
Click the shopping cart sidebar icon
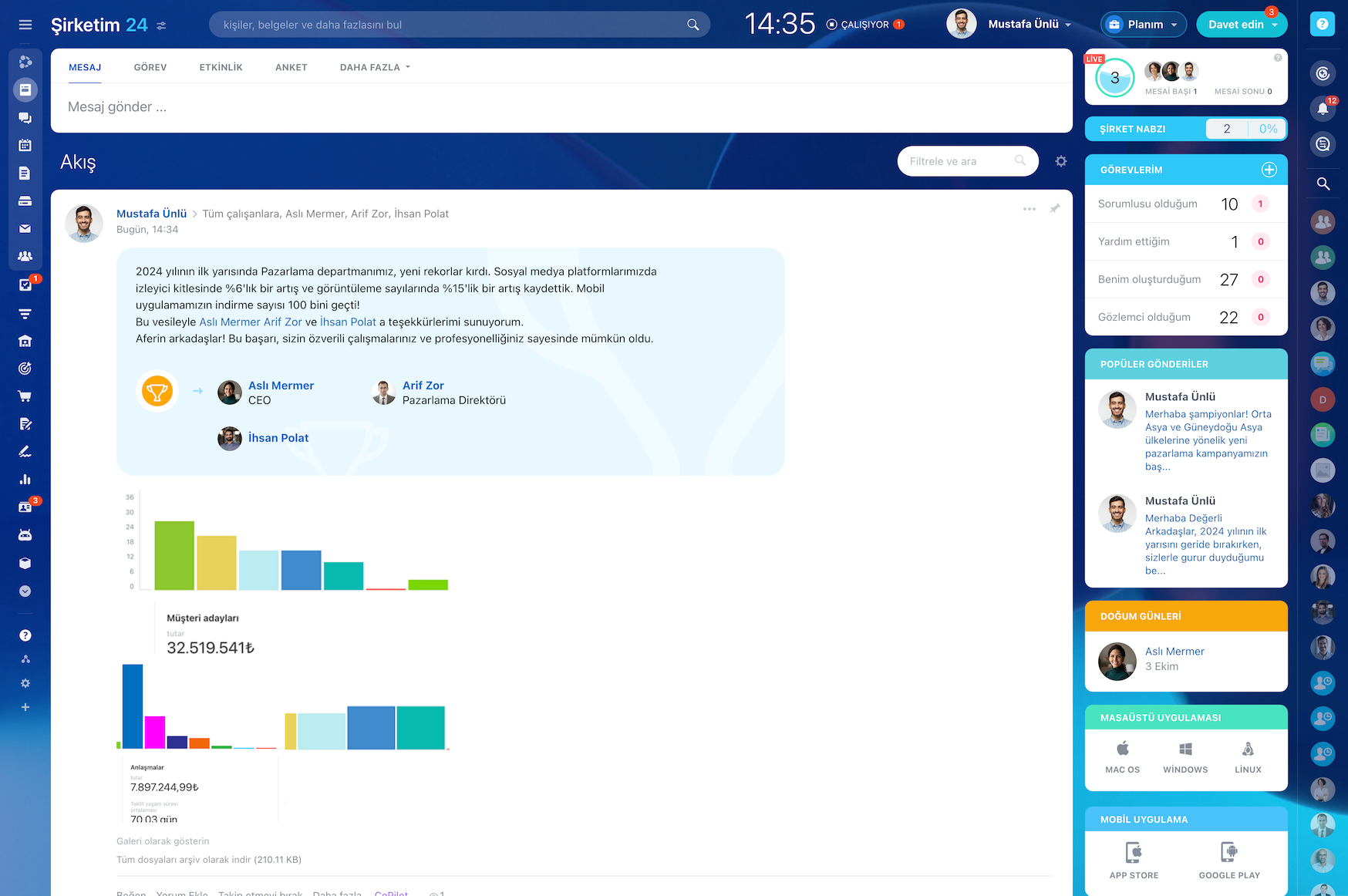coord(25,396)
